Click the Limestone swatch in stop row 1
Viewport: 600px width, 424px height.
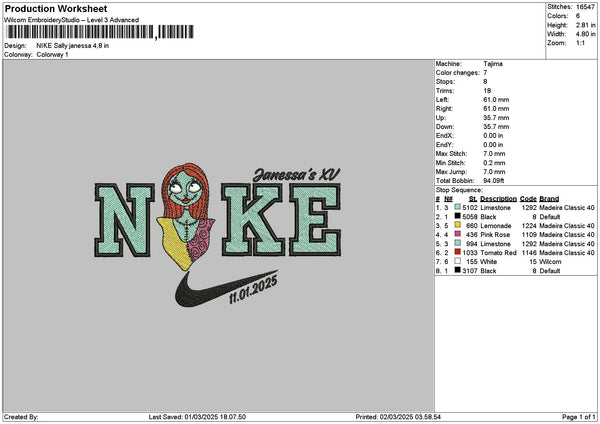(457, 207)
